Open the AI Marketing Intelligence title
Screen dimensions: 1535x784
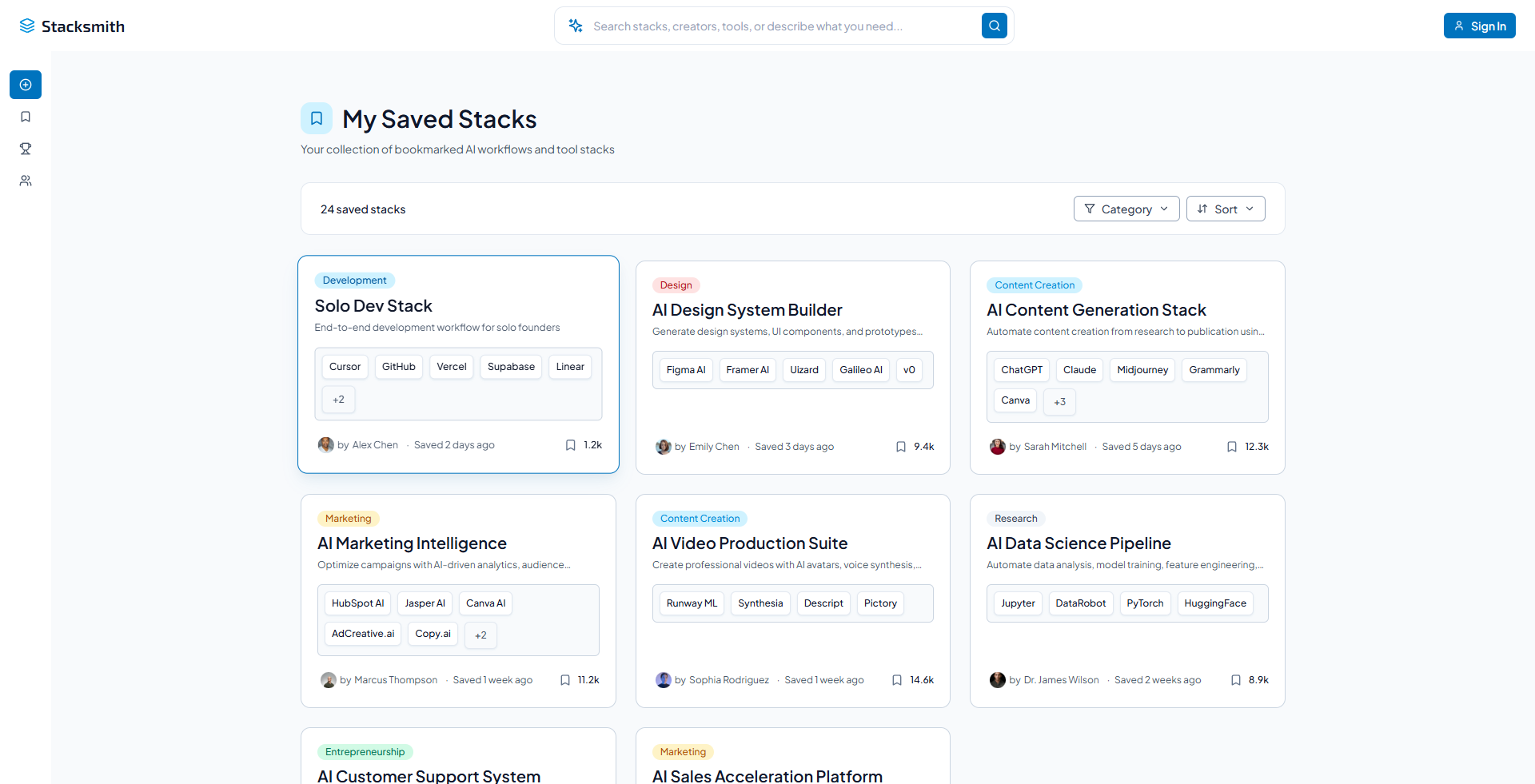tap(412, 543)
